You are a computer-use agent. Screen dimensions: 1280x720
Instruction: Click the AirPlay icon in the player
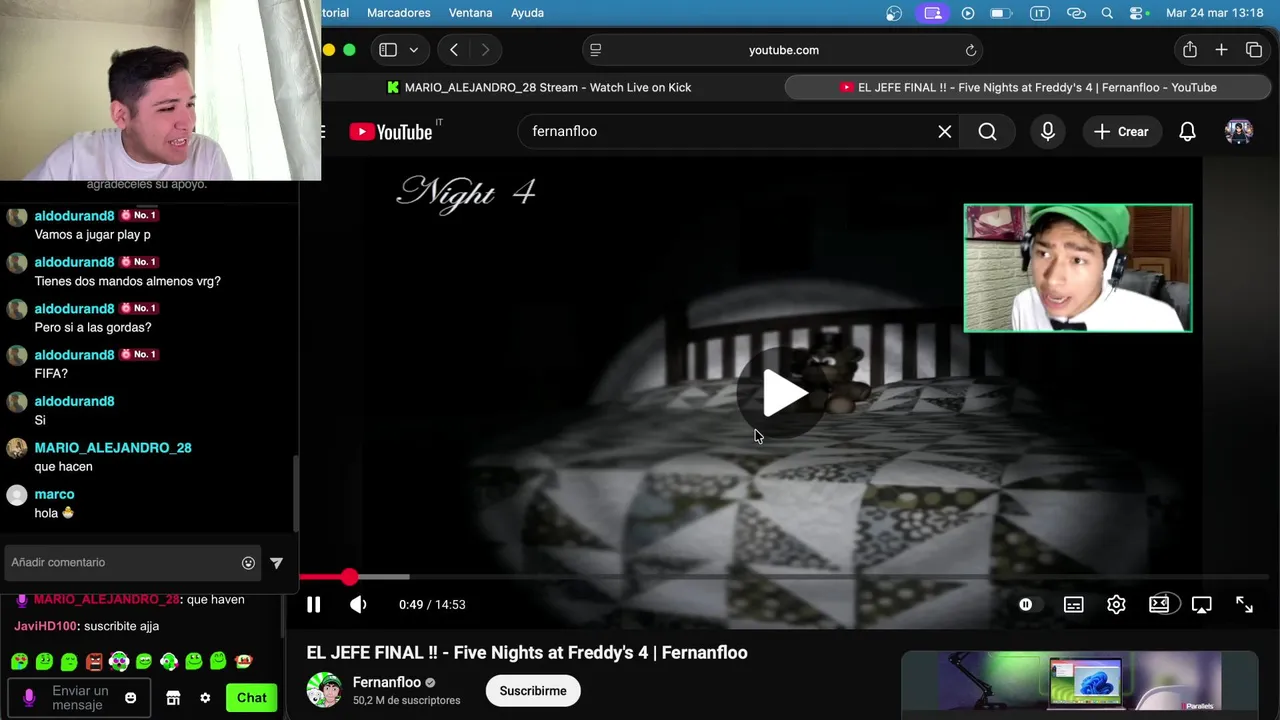(1201, 604)
